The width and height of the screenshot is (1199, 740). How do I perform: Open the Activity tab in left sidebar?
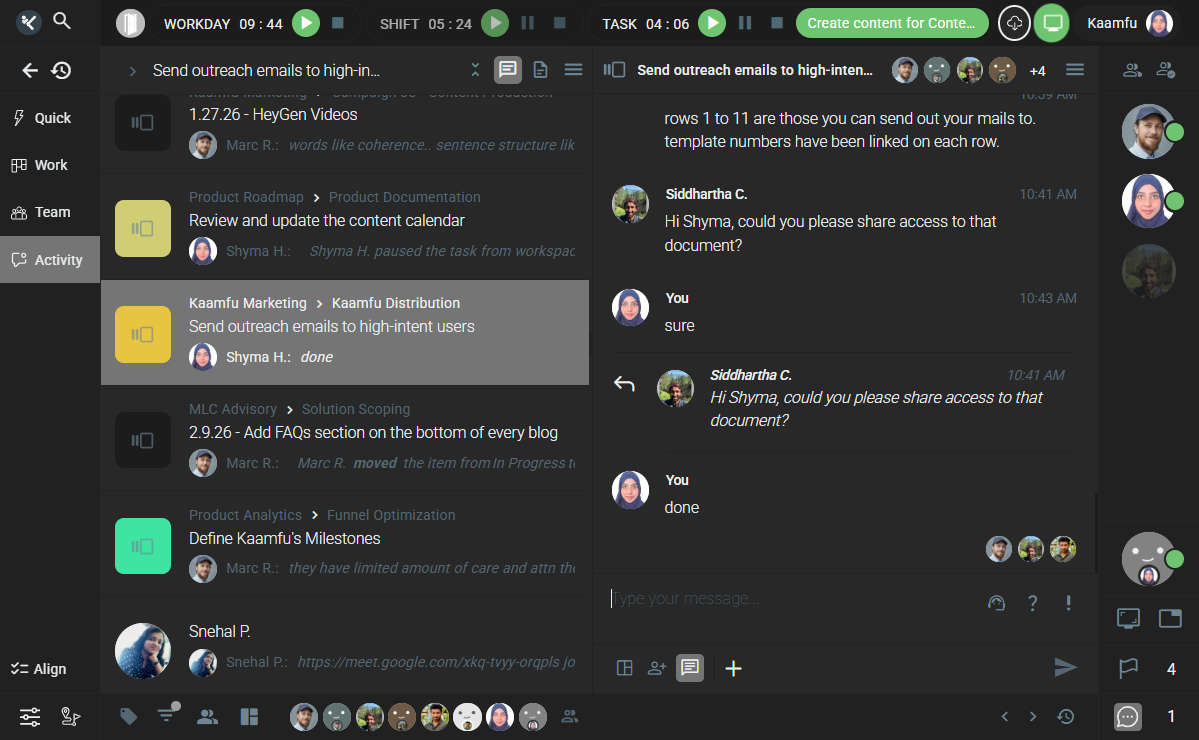click(50, 260)
